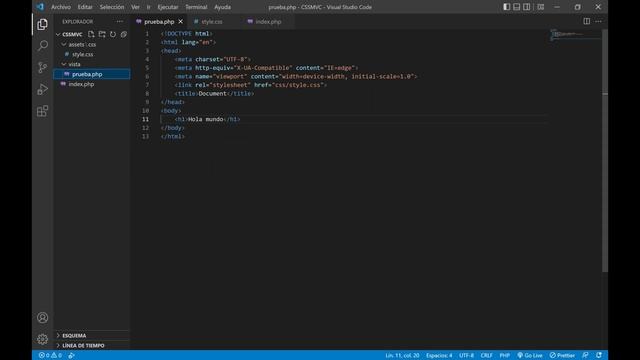Click the no-ports-forwarded status icon

(x=71, y=355)
